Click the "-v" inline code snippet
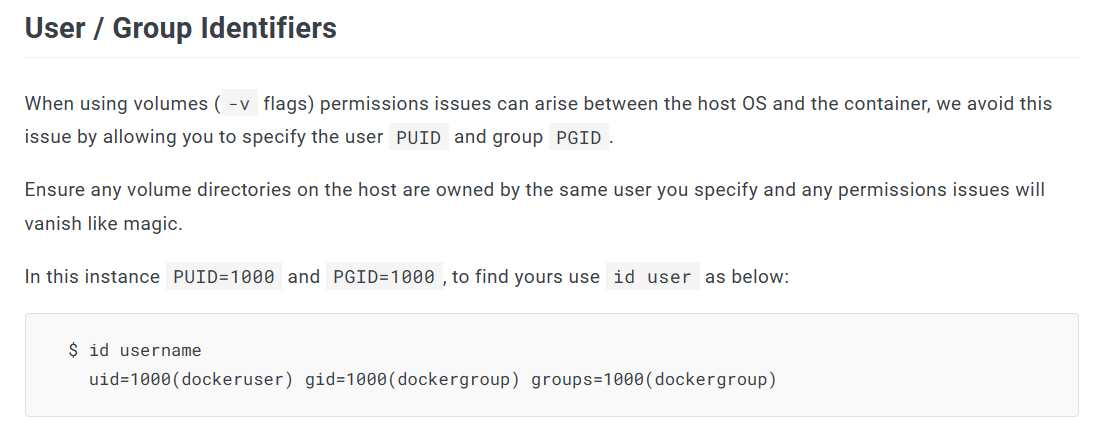The image size is (1102, 434). pyautogui.click(x=239, y=104)
